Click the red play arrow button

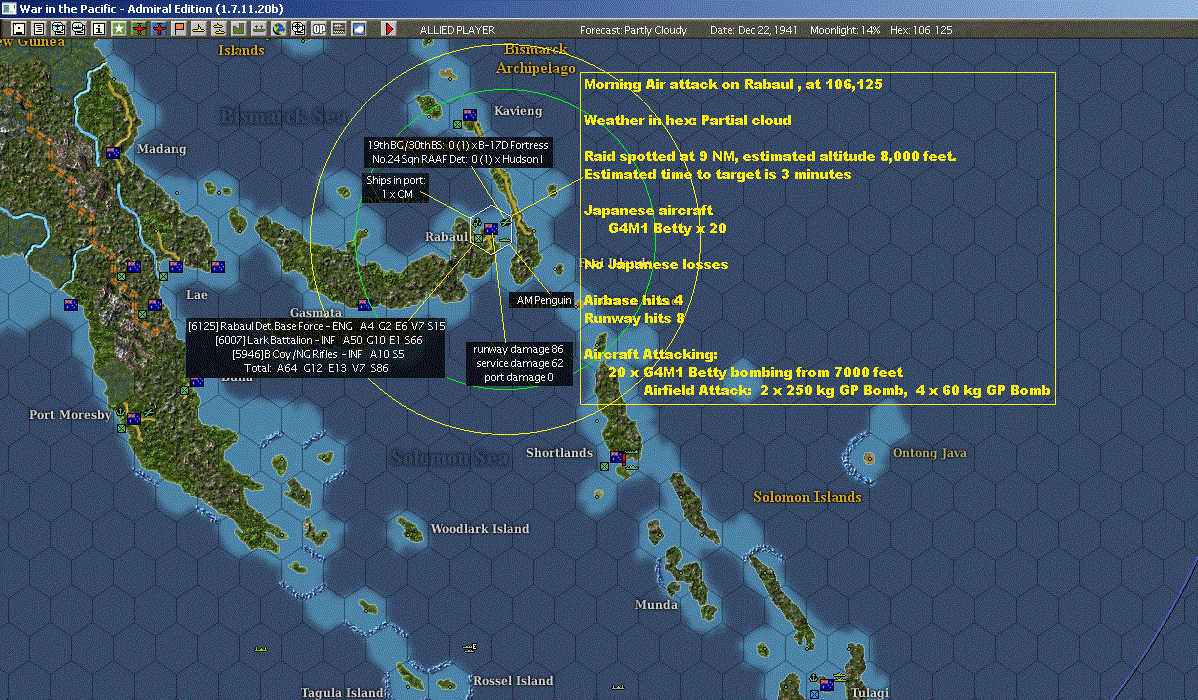tap(388, 29)
